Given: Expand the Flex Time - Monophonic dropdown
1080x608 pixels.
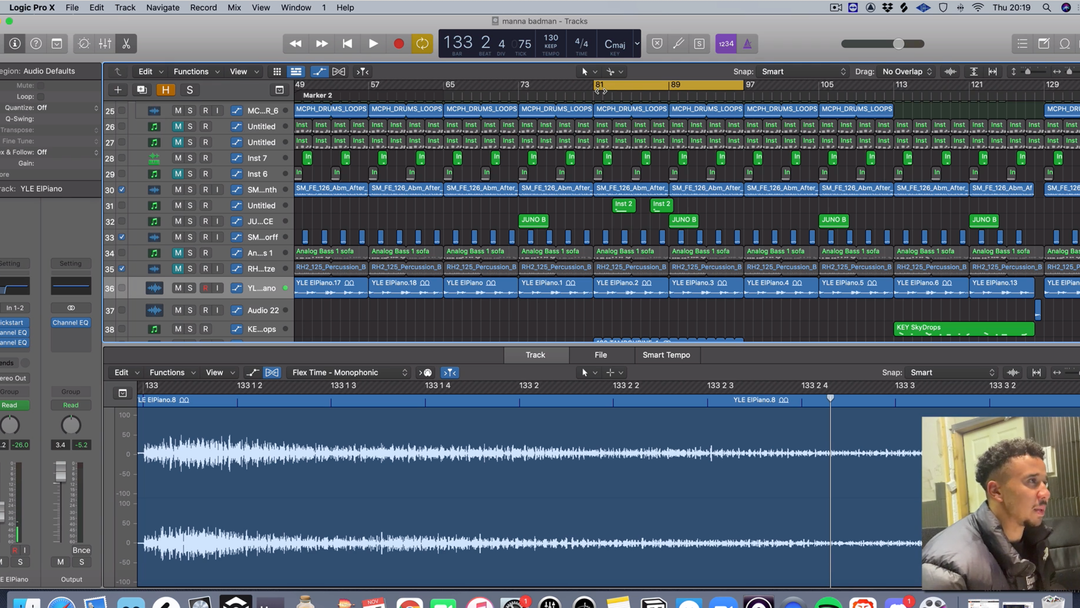Looking at the screenshot, I should pyautogui.click(x=349, y=373).
